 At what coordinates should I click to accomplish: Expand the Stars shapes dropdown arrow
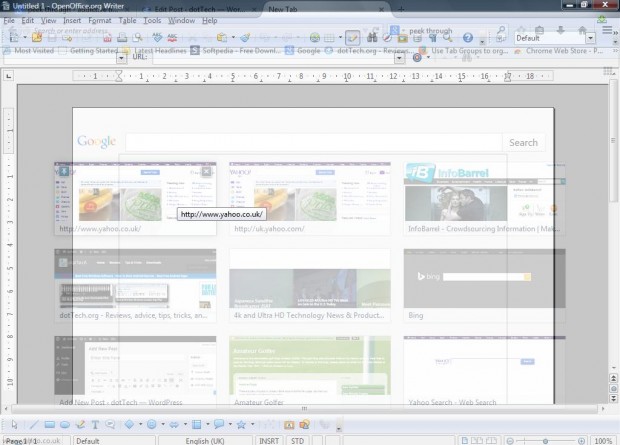252,424
